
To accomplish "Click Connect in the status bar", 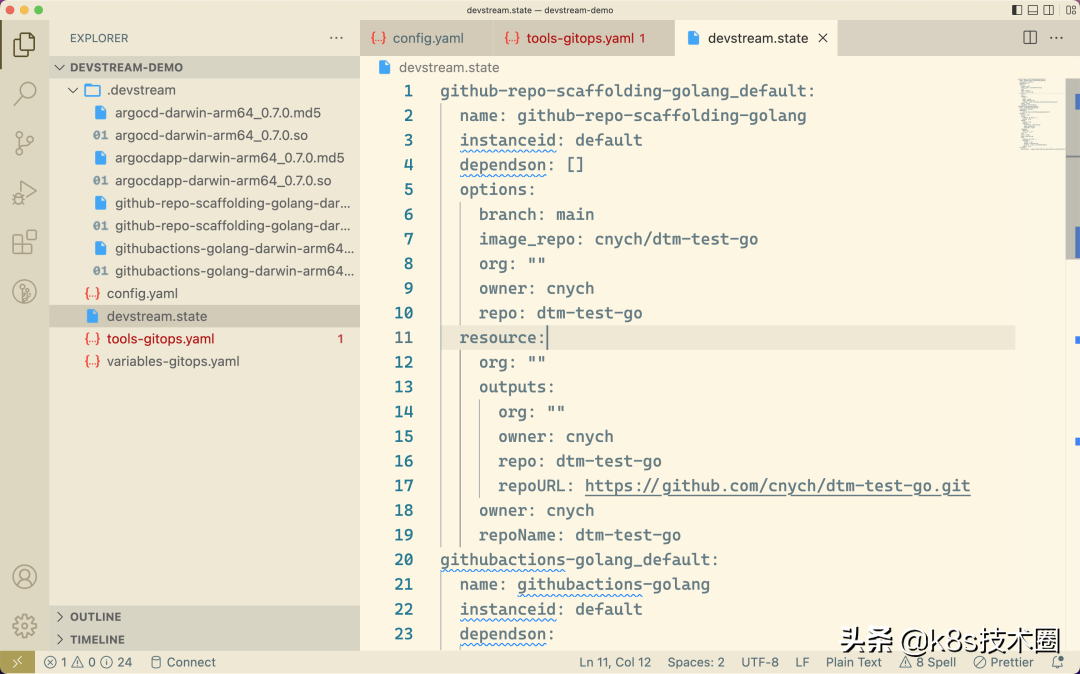I will click(x=183, y=662).
